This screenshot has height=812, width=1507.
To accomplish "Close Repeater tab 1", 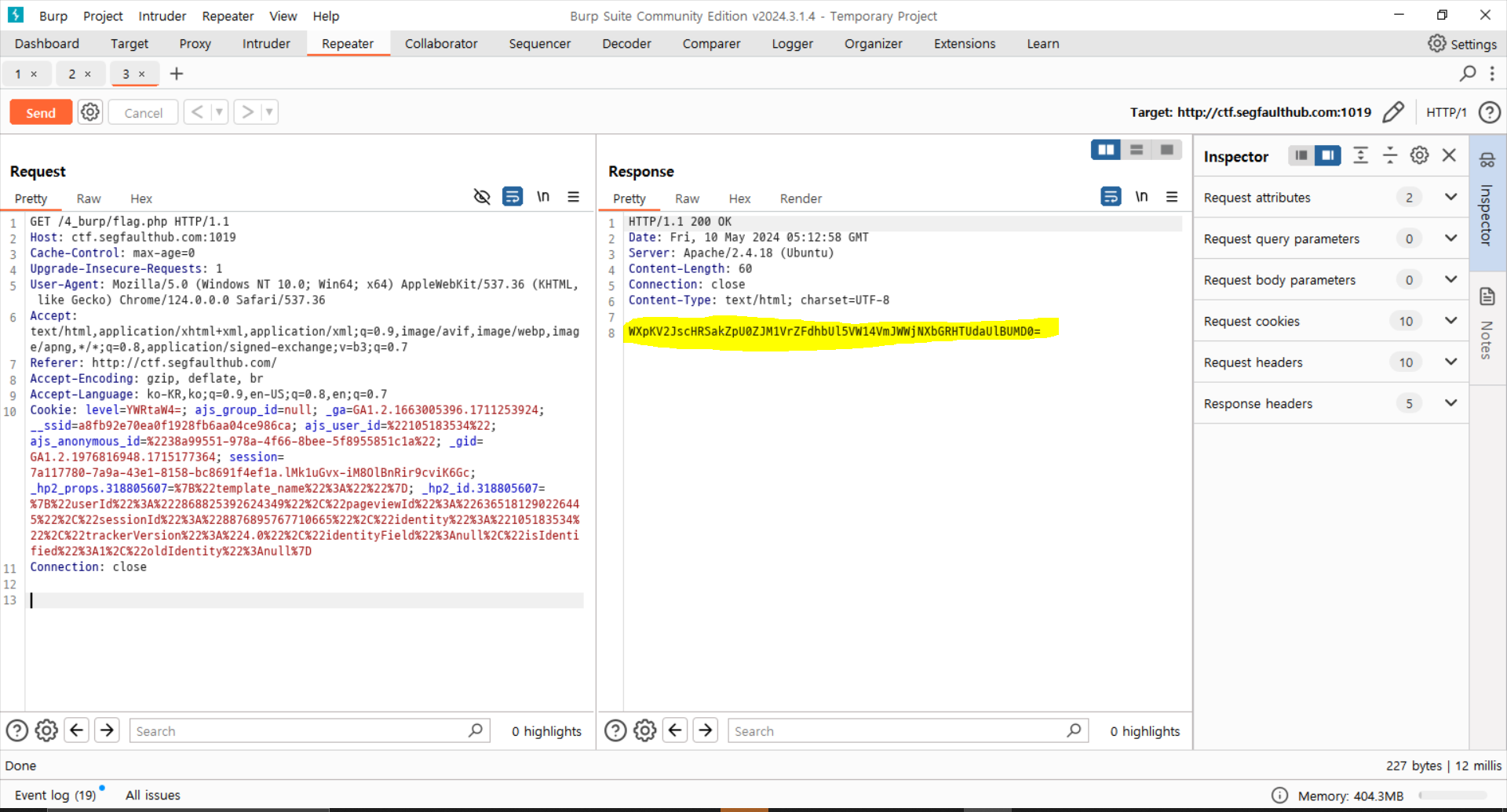I will tap(34, 74).
